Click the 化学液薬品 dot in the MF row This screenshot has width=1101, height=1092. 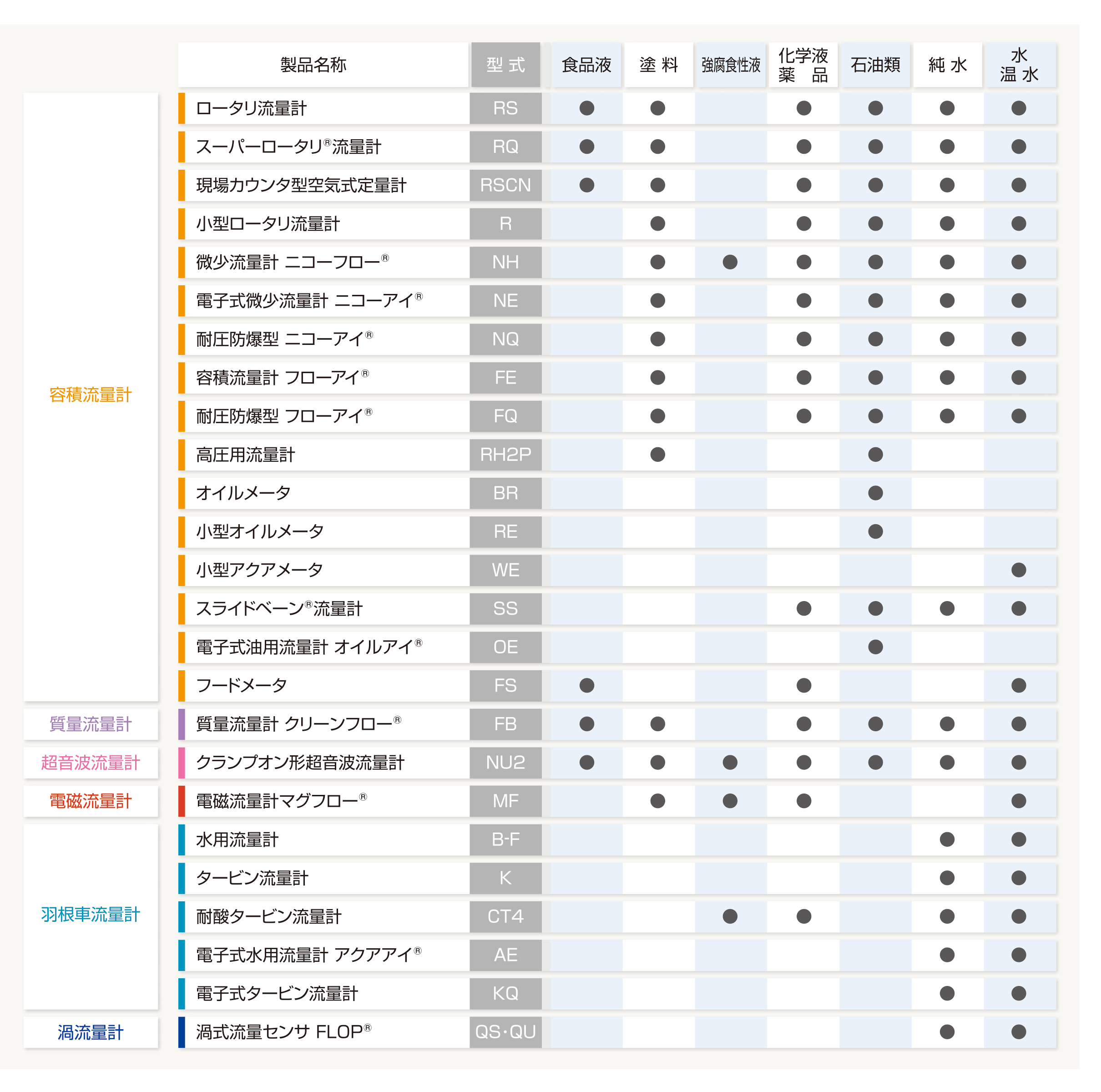803,801
